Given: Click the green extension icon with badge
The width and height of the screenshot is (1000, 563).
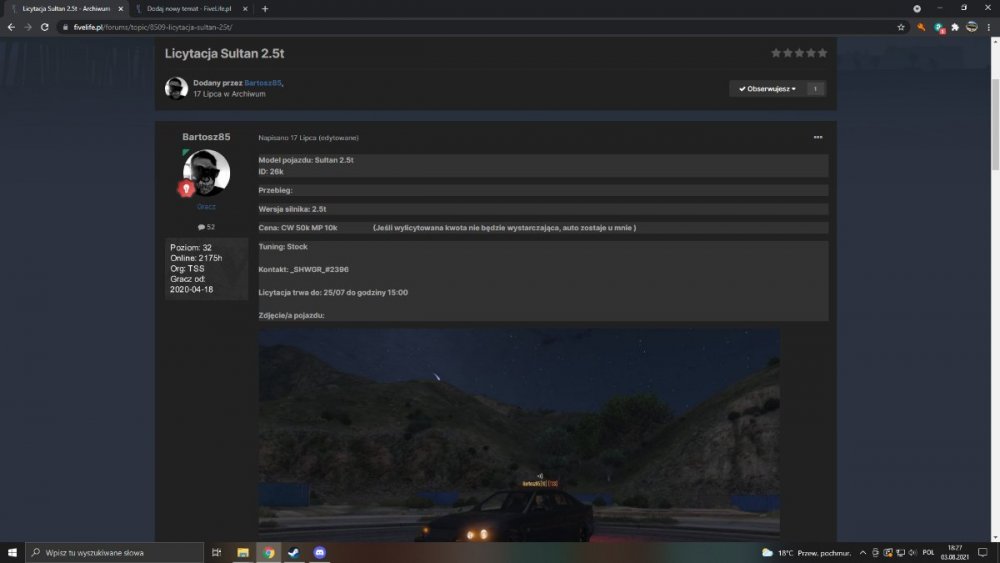Looking at the screenshot, I should [939, 27].
